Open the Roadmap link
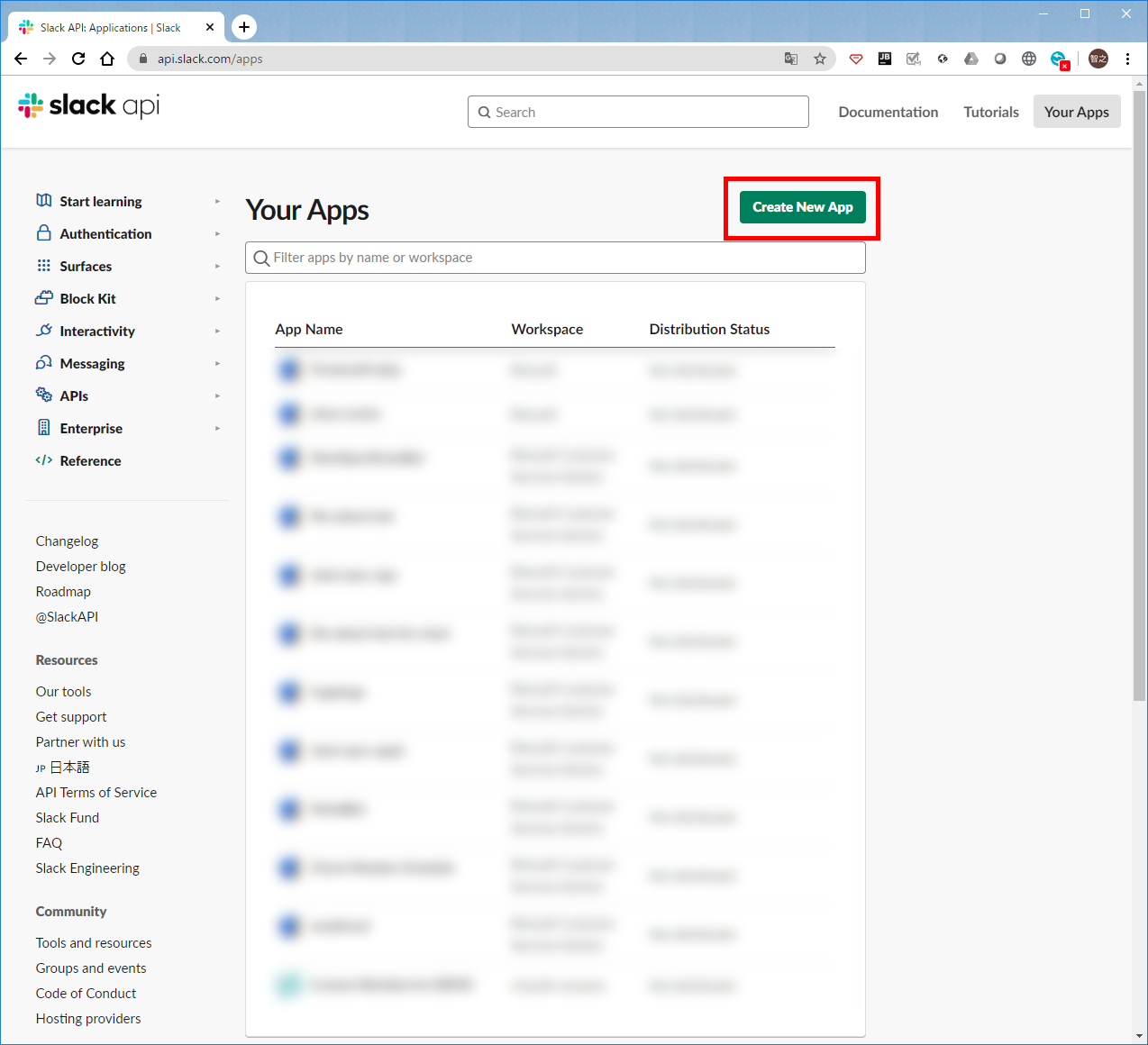This screenshot has height=1045, width=1148. click(63, 592)
